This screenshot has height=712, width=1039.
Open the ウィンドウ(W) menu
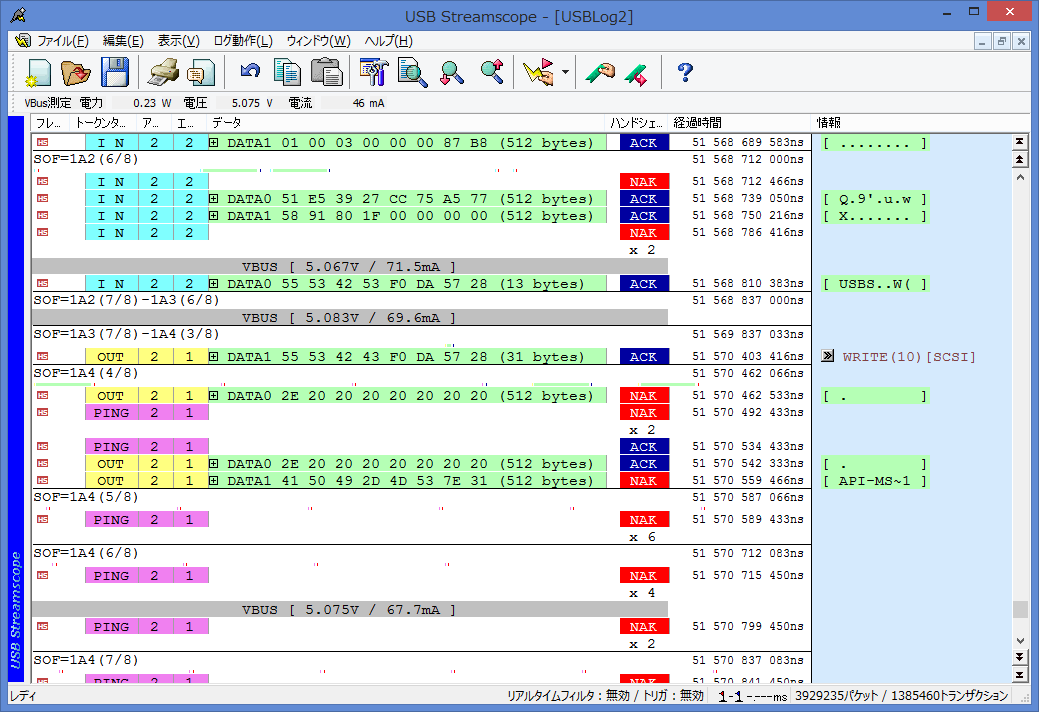[319, 41]
